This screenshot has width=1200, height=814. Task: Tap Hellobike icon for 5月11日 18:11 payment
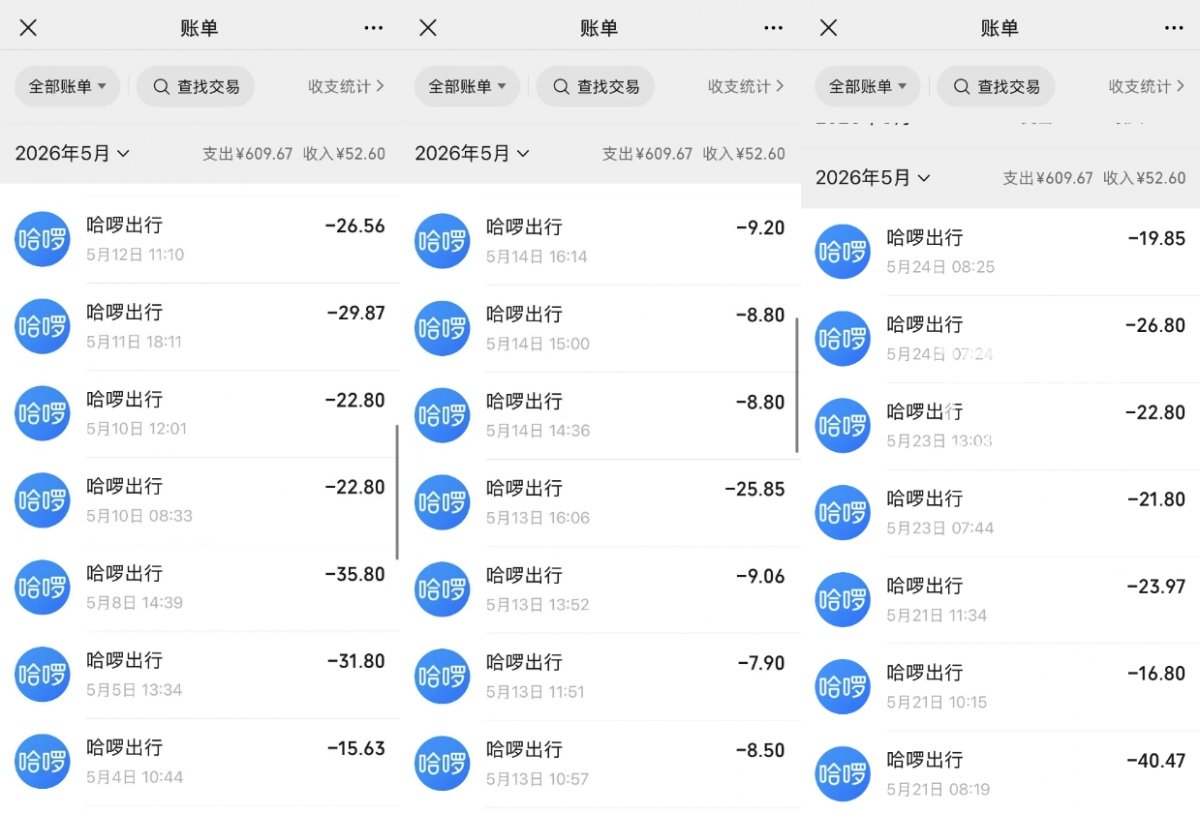pos(42,326)
